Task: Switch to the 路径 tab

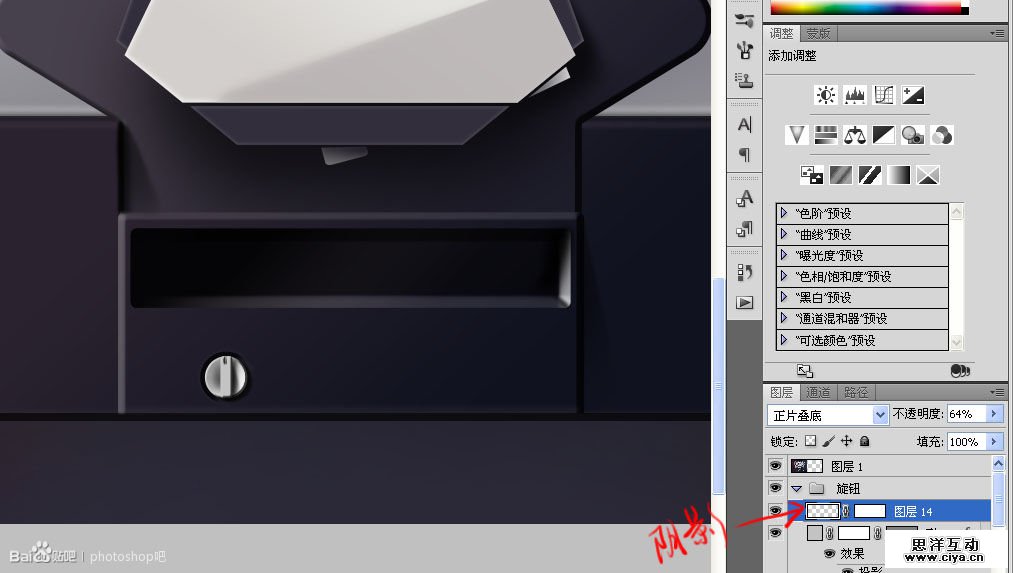Action: (855, 392)
